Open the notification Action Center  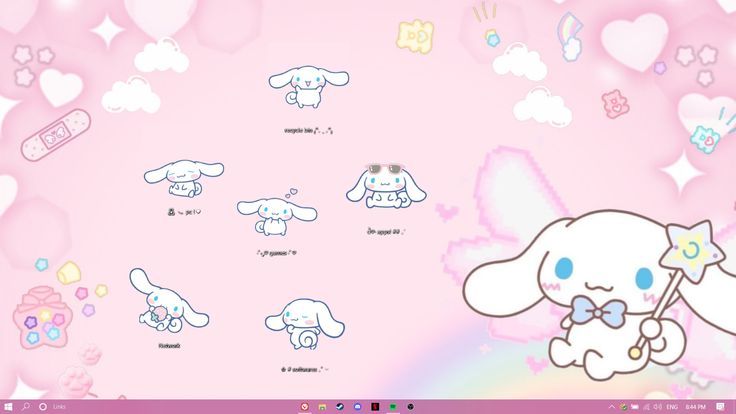[721, 407]
